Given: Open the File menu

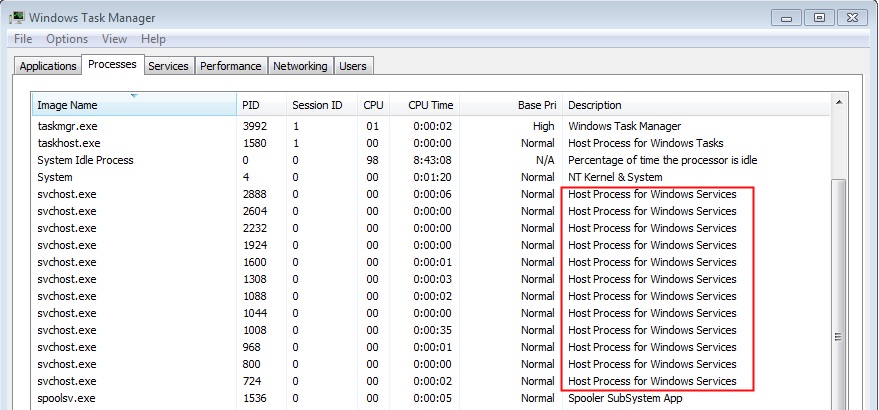Looking at the screenshot, I should click(23, 39).
